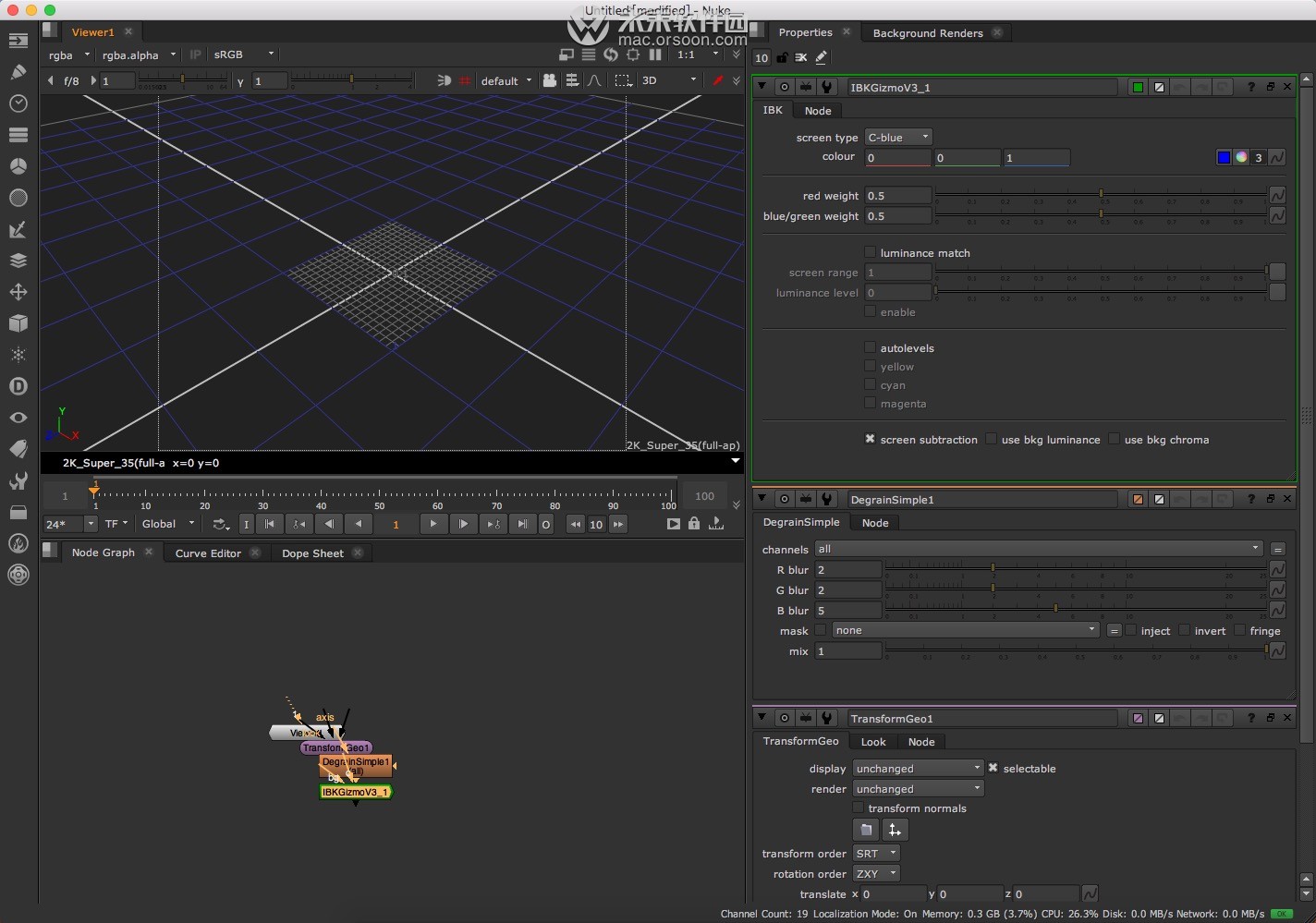The image size is (1316, 923).
Task: Open the Color nodes menu (color wheel icon)
Action: pos(18,166)
